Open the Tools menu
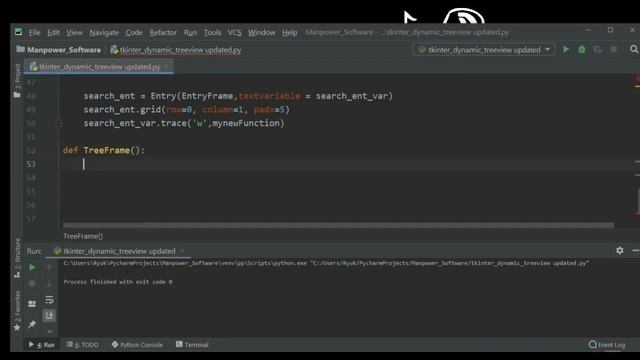640x360 pixels. click(x=212, y=33)
